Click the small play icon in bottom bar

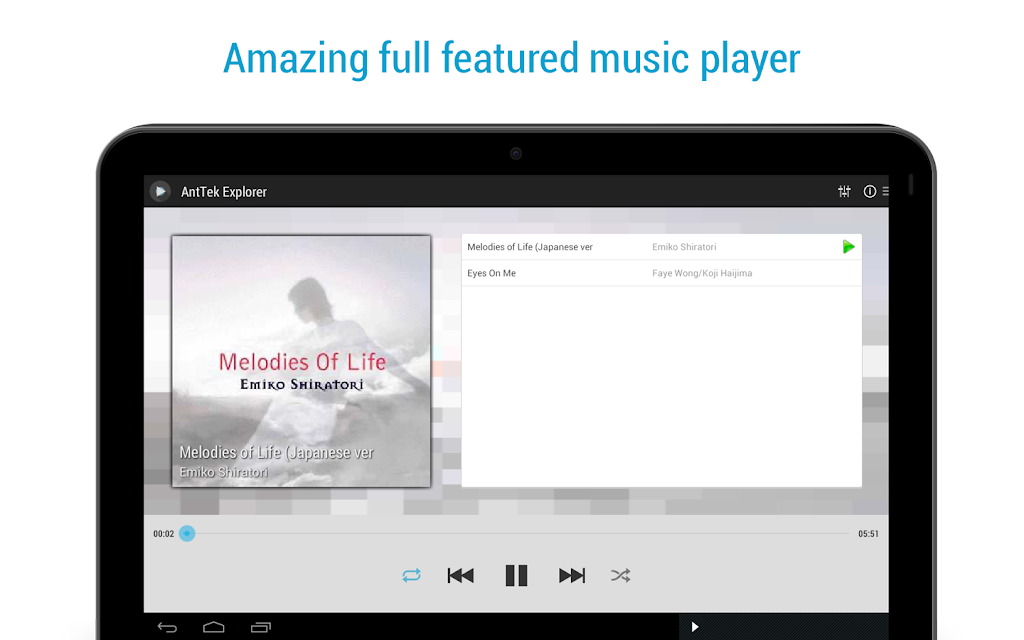[695, 627]
